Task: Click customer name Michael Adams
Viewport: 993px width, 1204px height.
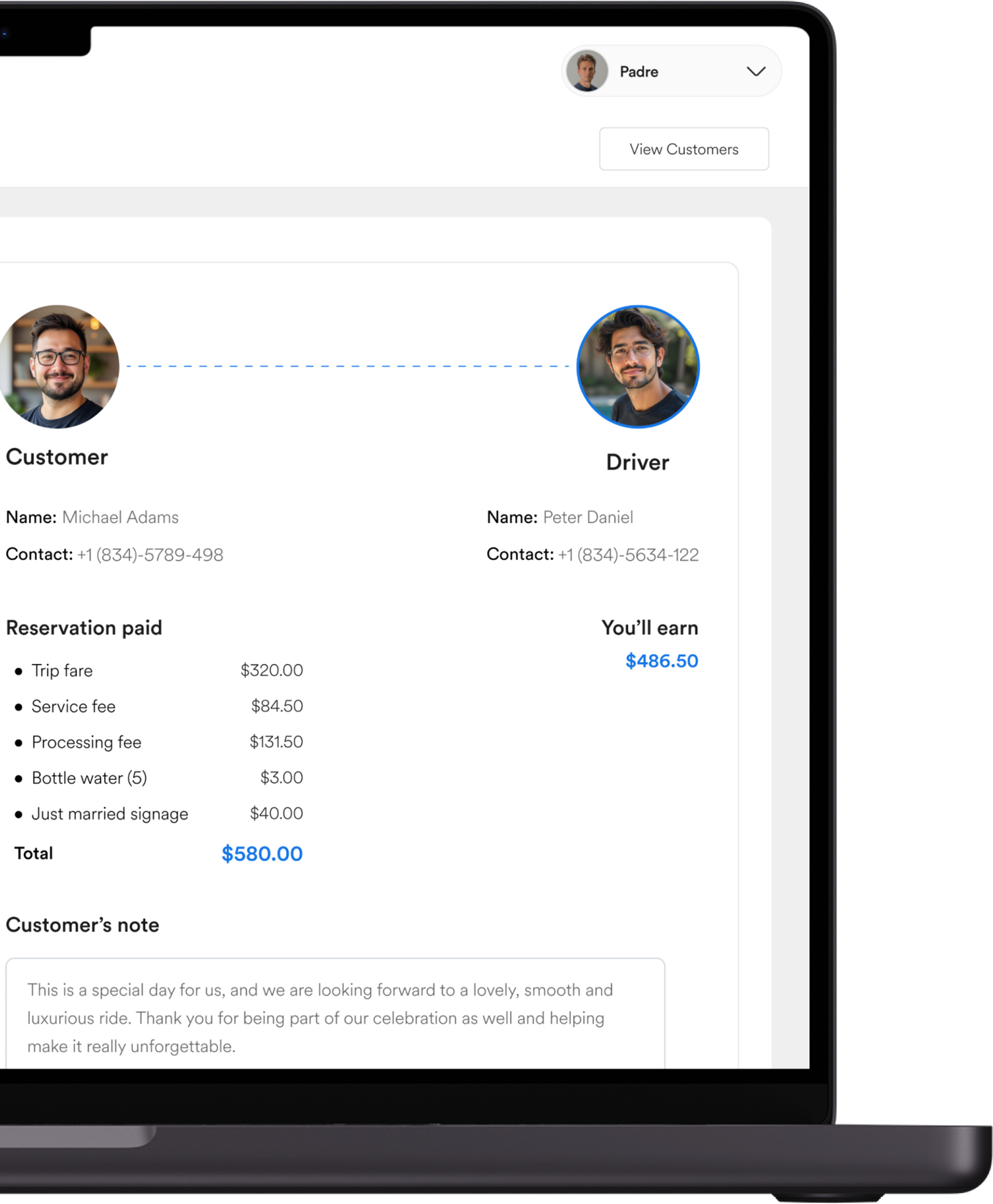Action: coord(120,517)
